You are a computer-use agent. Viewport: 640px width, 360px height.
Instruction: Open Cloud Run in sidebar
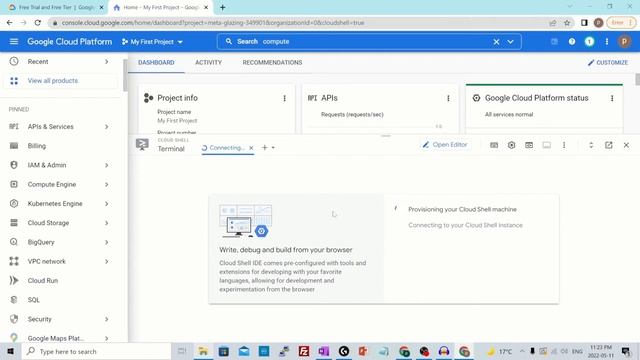(x=43, y=281)
